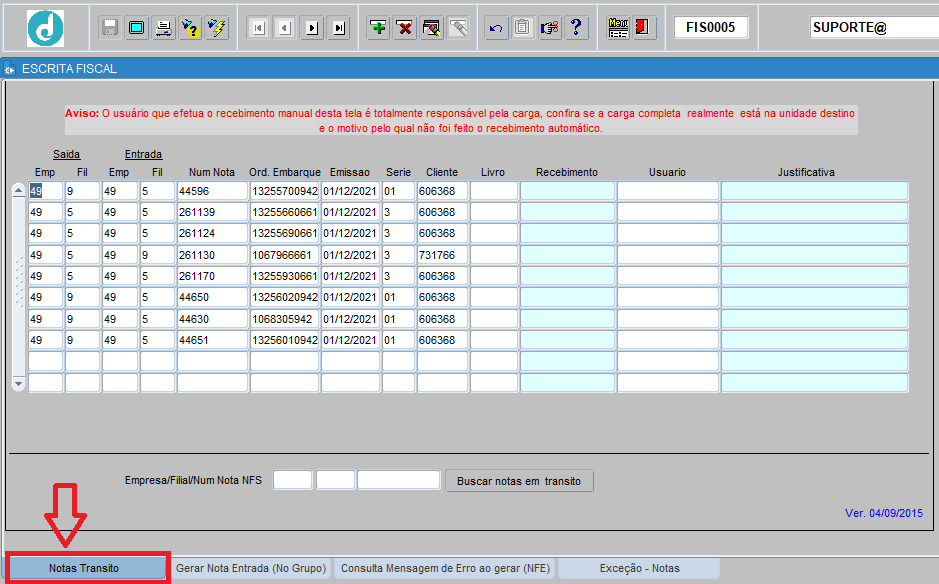Click the grayed eraser clear icon
The width and height of the screenshot is (939, 584).
(x=459, y=28)
